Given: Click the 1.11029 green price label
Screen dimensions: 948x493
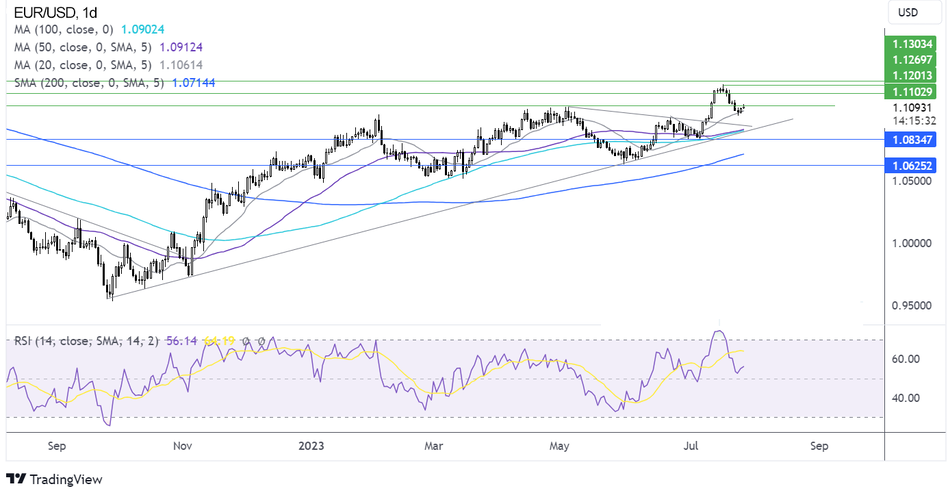Looking at the screenshot, I should coord(909,91).
